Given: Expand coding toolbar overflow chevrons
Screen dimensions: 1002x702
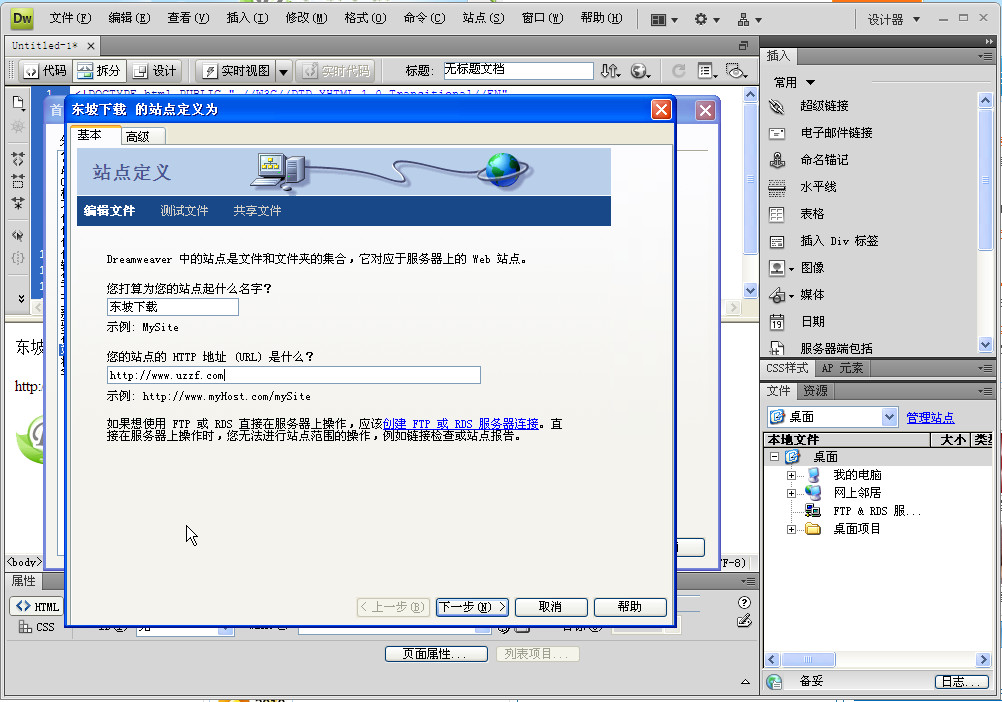Looking at the screenshot, I should point(20,298).
